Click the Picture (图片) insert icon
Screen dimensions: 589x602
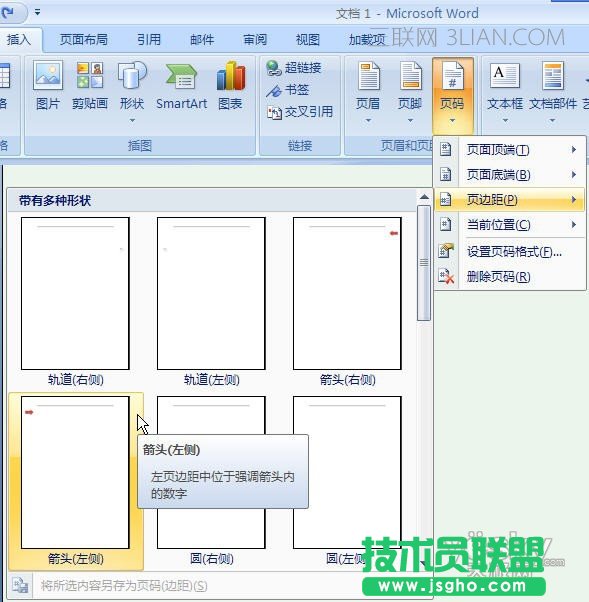click(x=48, y=76)
